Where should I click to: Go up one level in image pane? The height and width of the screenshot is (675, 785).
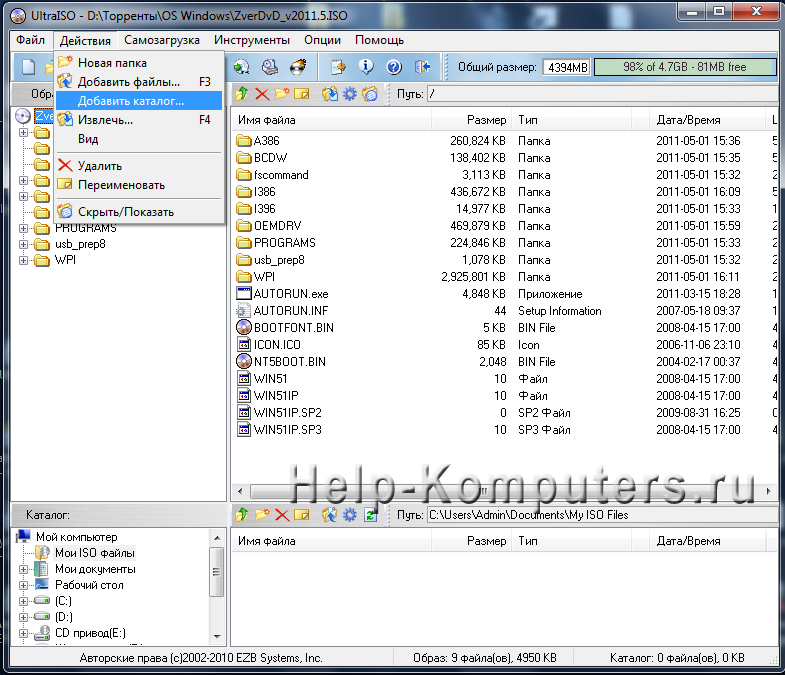242,94
